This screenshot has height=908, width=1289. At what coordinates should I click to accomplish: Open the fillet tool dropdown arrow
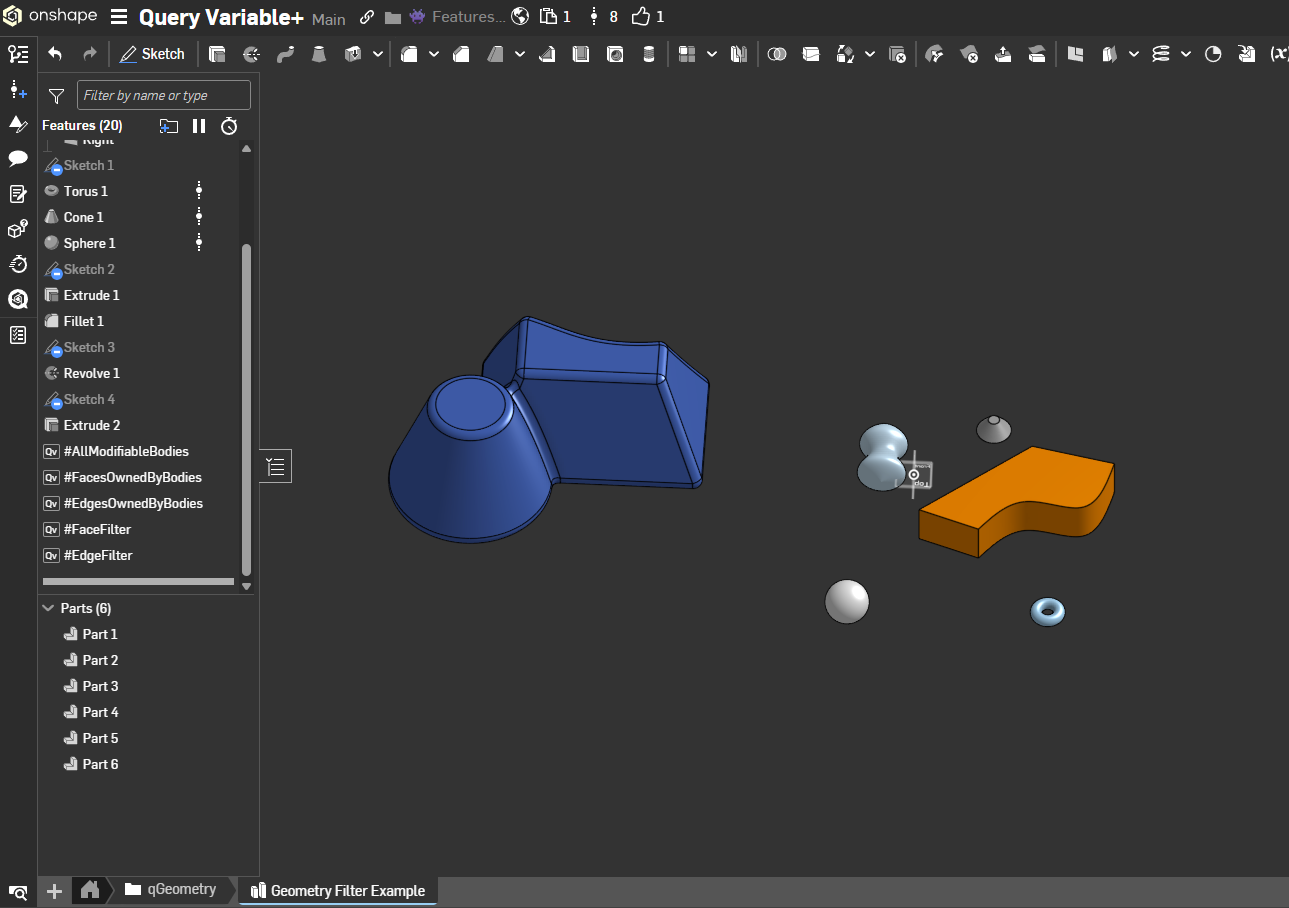coord(434,54)
